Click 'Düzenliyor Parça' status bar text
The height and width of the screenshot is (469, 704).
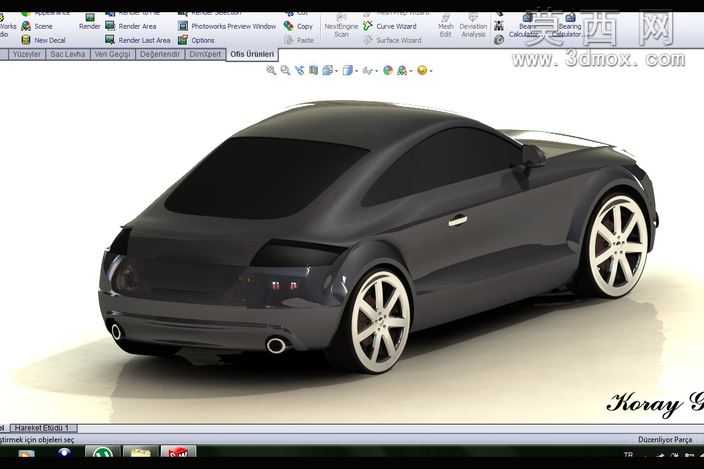[x=664, y=440]
